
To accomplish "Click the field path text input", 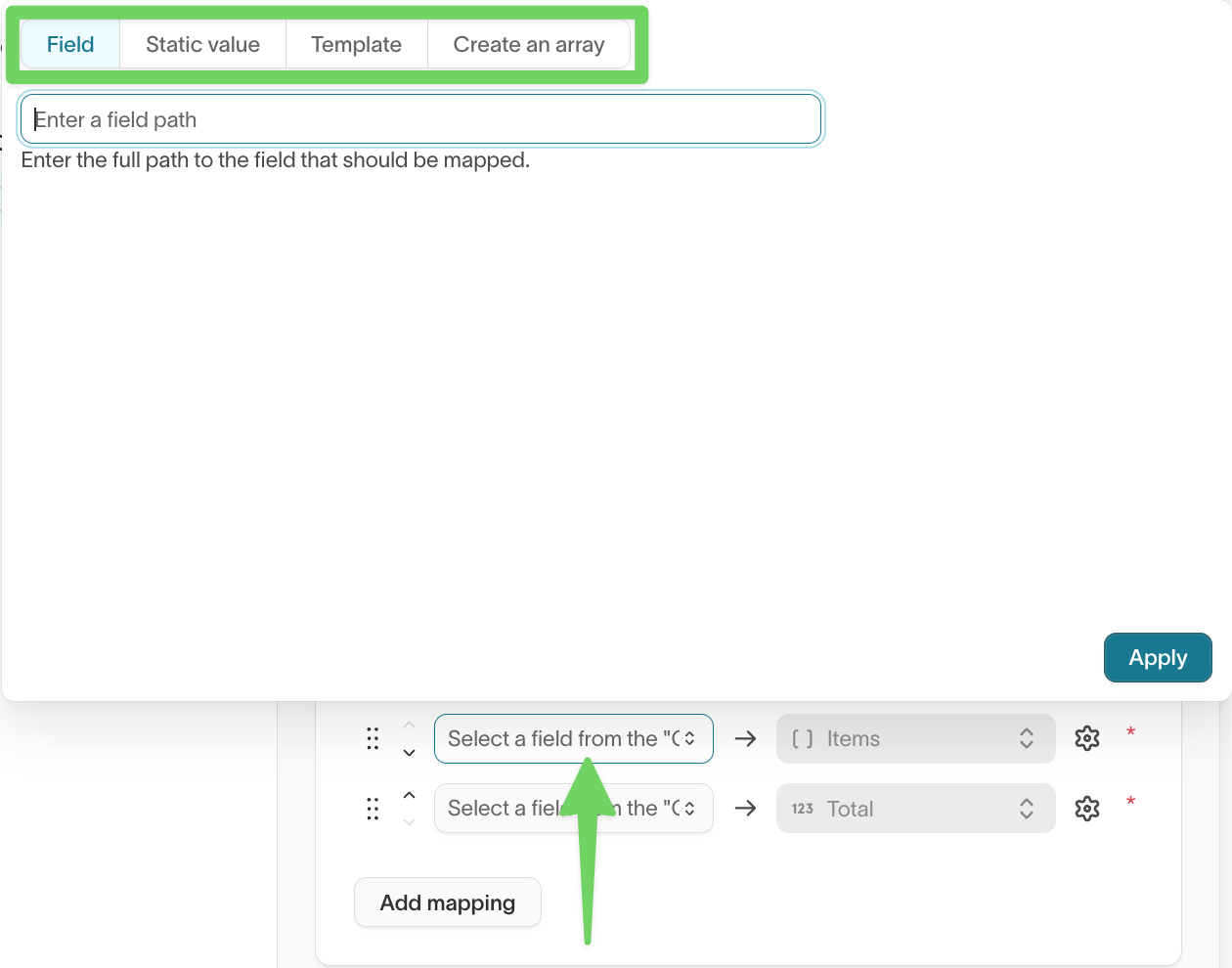I will pyautogui.click(x=420, y=118).
